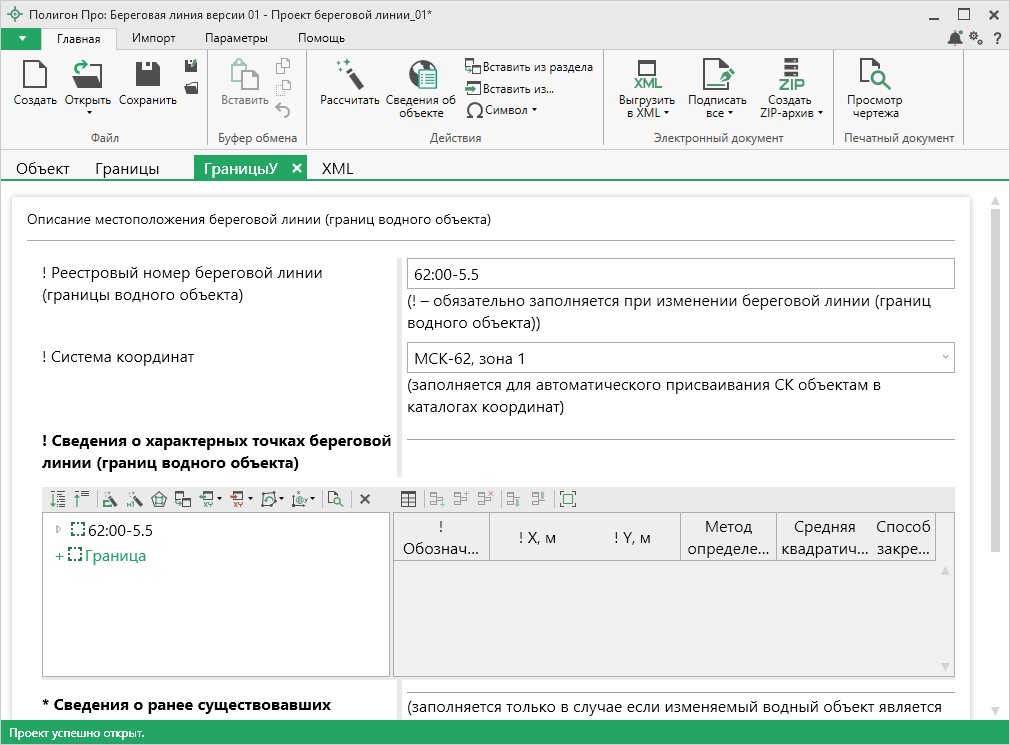Close the ГраницыУ tab
This screenshot has width=1010, height=745.
click(296, 168)
